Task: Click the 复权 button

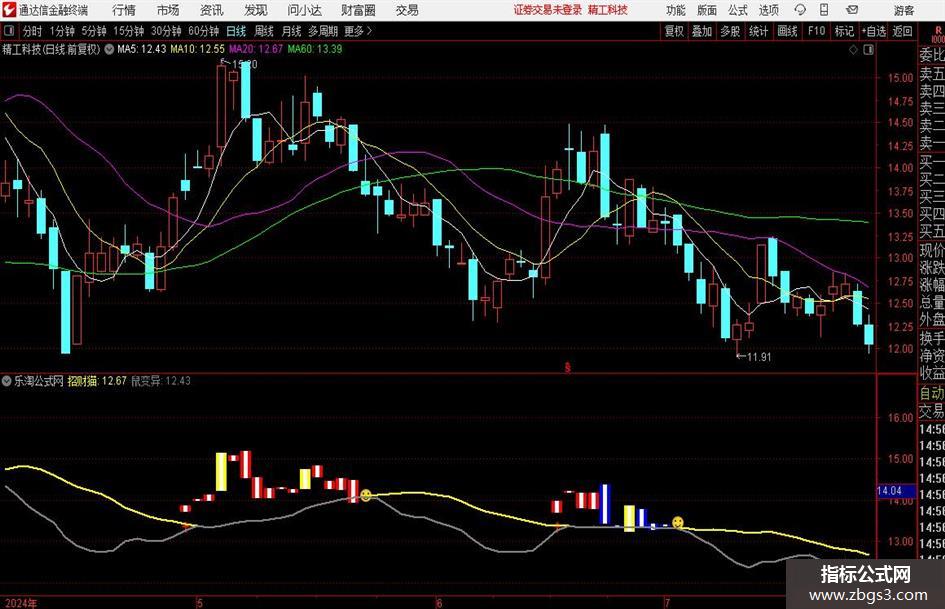Action: tap(674, 31)
